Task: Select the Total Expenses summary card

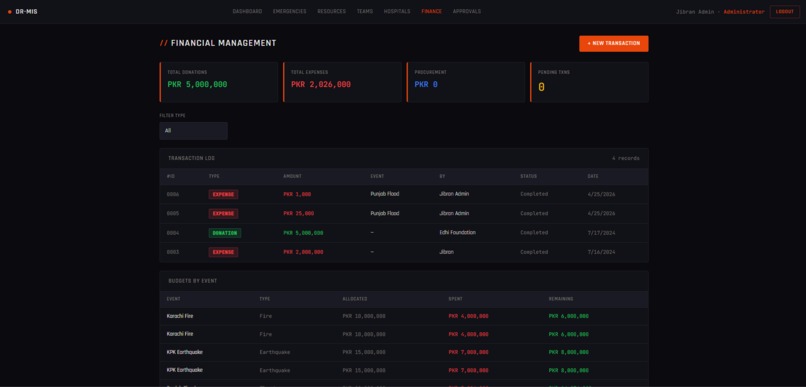Action: (342, 82)
